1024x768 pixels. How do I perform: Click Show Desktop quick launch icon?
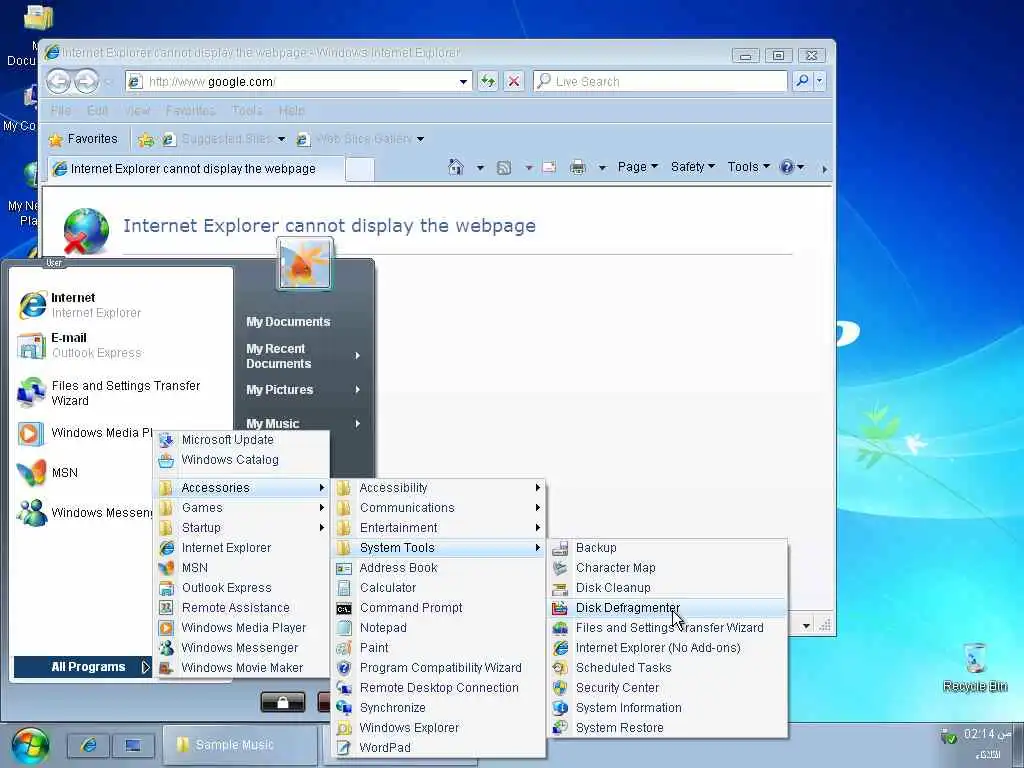[x=133, y=745]
